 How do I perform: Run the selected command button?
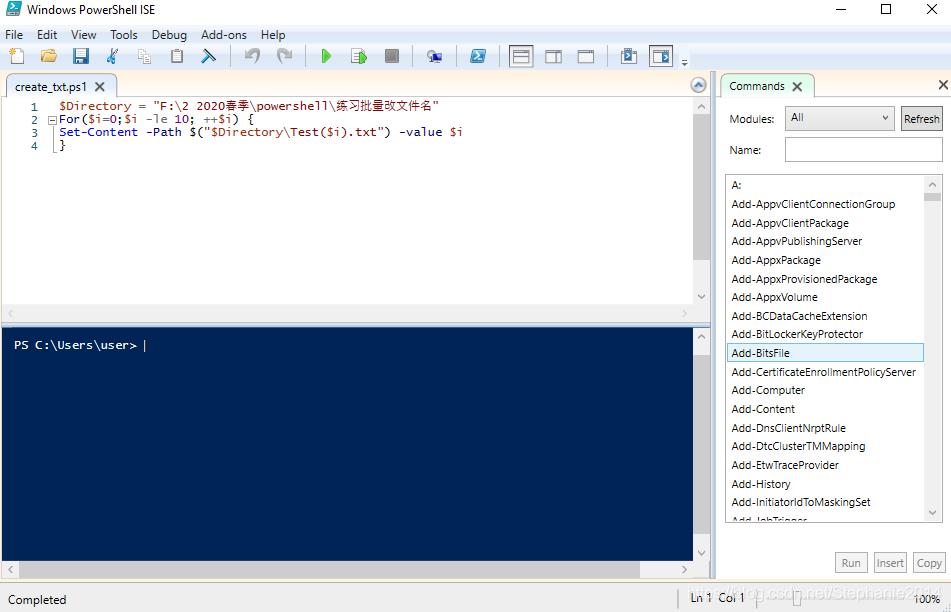point(851,563)
